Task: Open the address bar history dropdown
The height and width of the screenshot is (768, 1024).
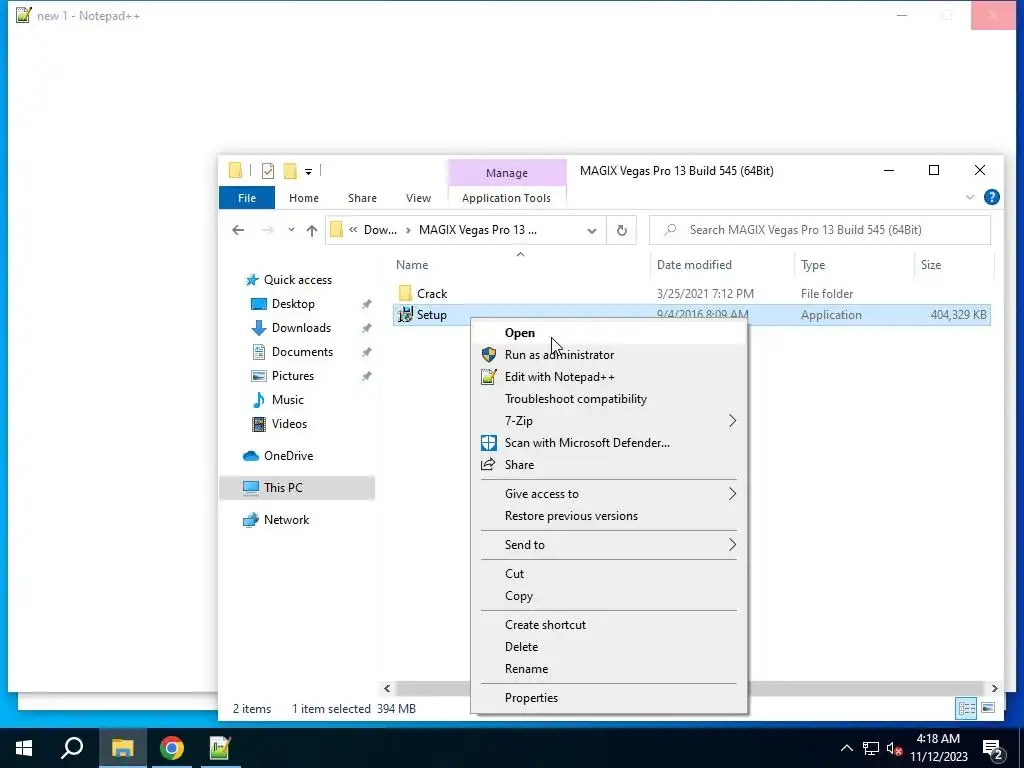Action: coord(592,231)
